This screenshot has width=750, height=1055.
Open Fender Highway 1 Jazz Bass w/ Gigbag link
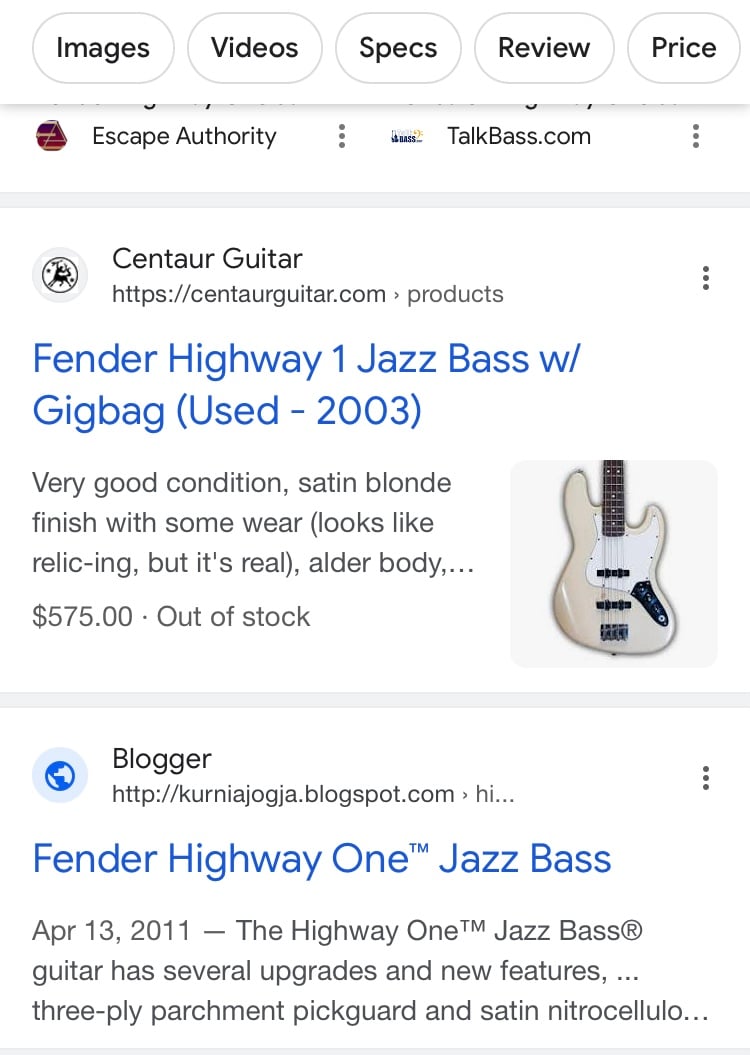(306, 384)
